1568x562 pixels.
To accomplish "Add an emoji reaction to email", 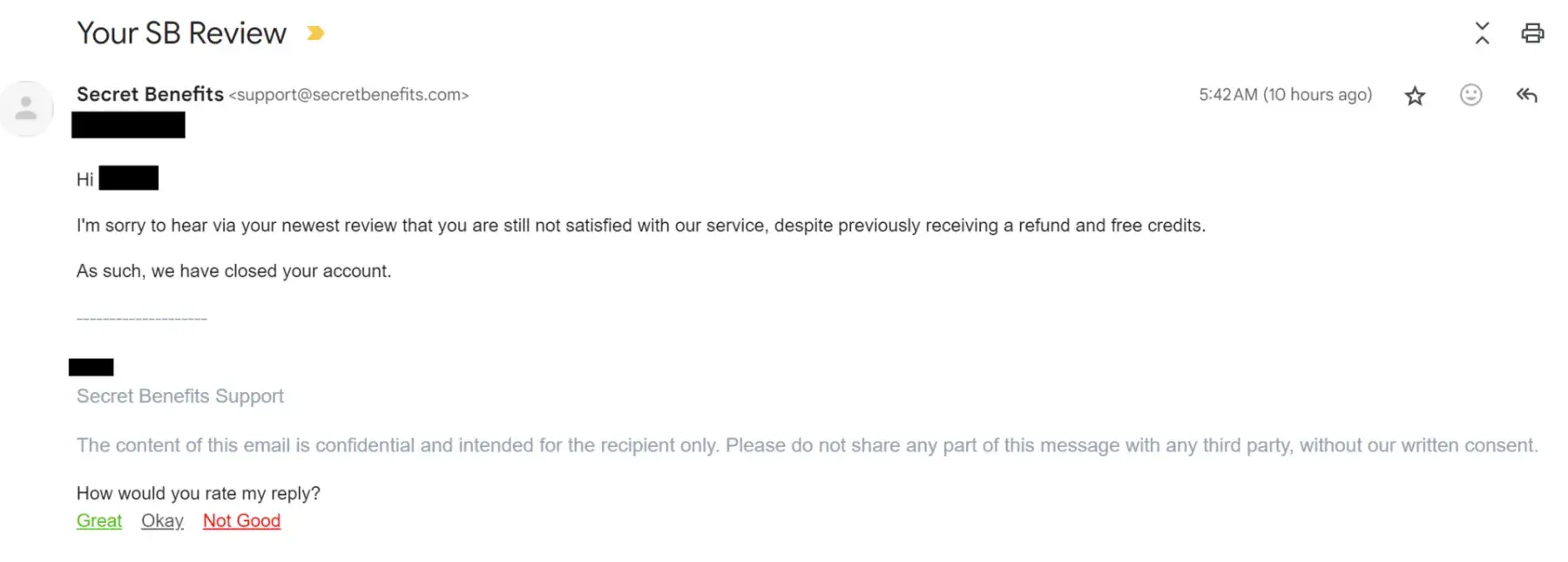I will 1470,95.
